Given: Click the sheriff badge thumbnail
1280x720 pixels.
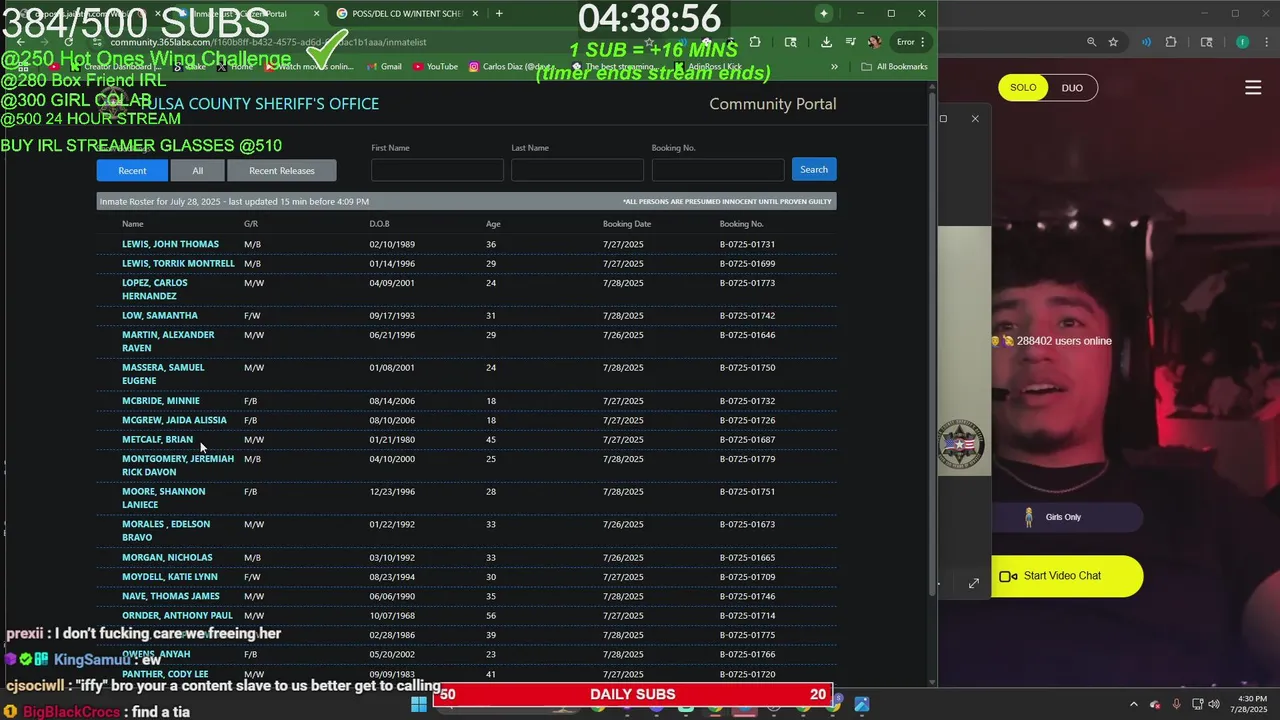Looking at the screenshot, I should [x=961, y=445].
